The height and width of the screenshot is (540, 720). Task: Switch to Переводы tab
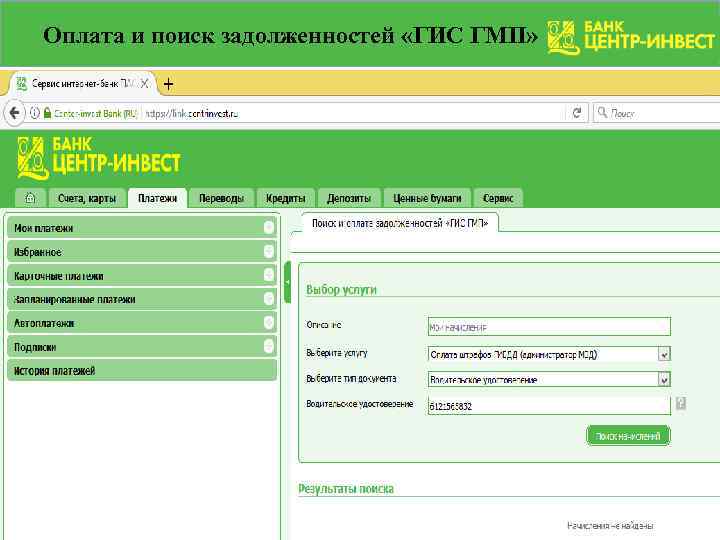(x=221, y=198)
